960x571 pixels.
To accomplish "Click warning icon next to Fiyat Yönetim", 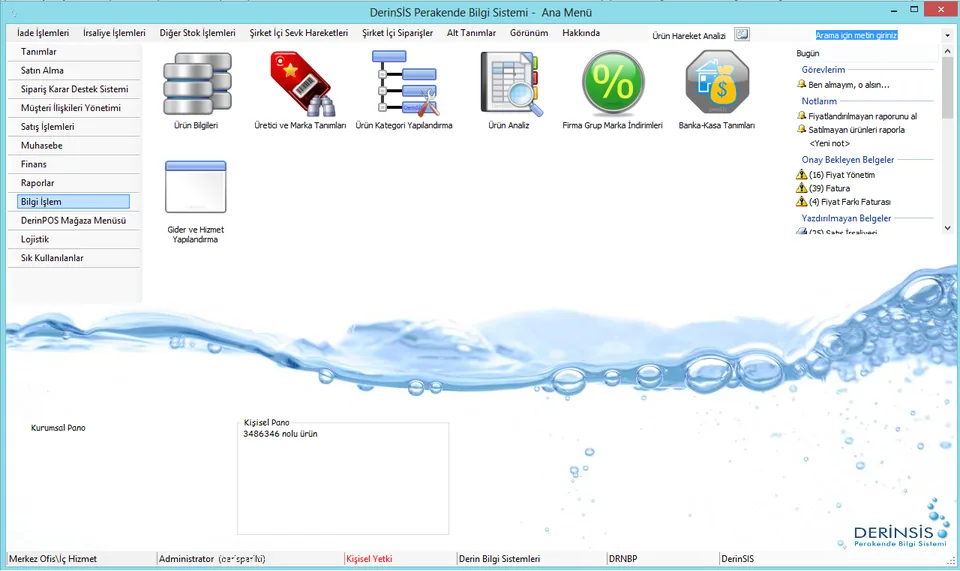I will coord(801,174).
